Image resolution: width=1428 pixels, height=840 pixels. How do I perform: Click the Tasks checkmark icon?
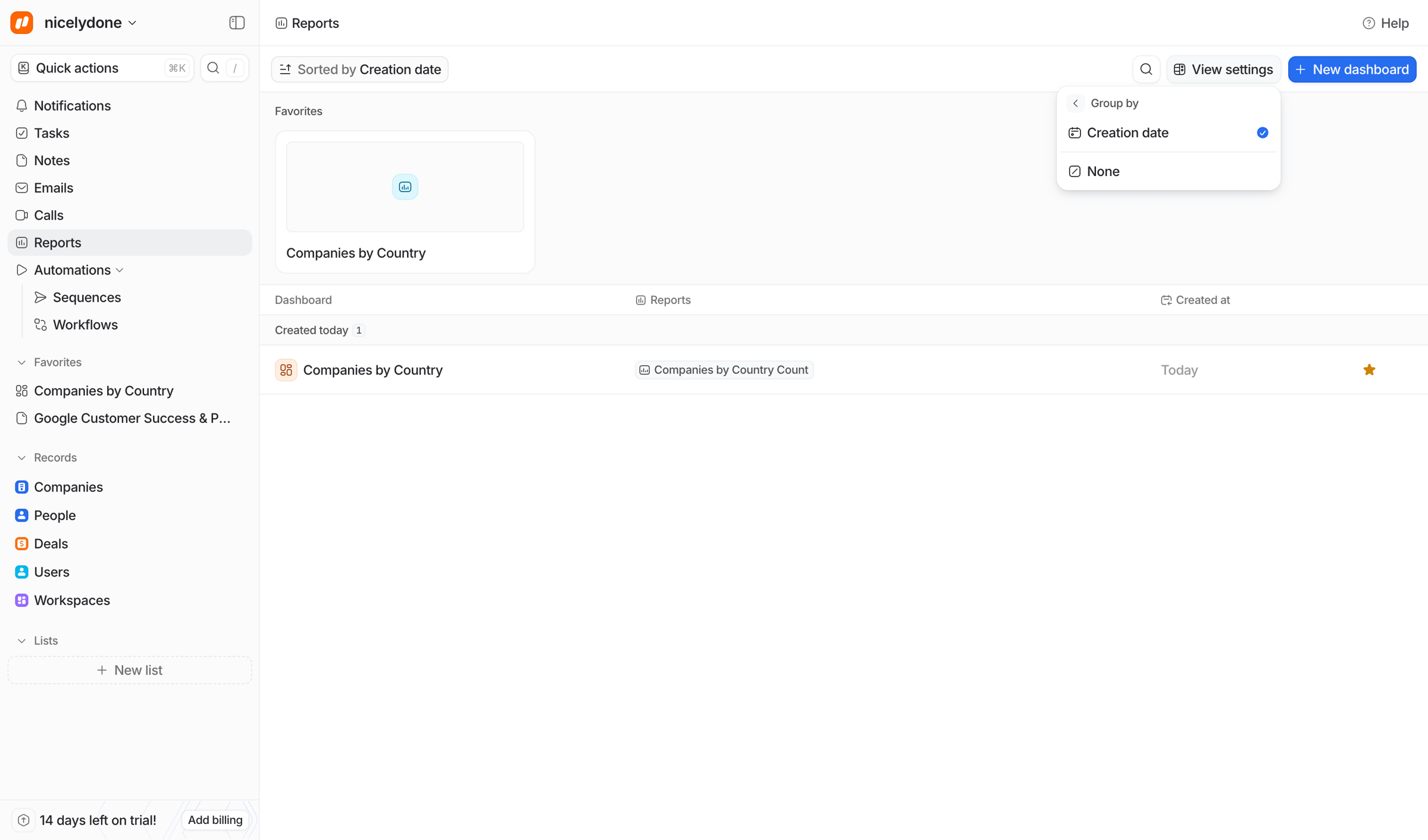point(21,133)
